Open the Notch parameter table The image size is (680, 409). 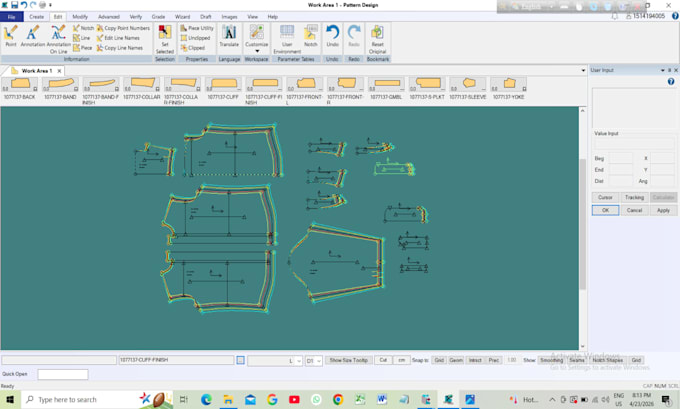pyautogui.click(x=311, y=36)
